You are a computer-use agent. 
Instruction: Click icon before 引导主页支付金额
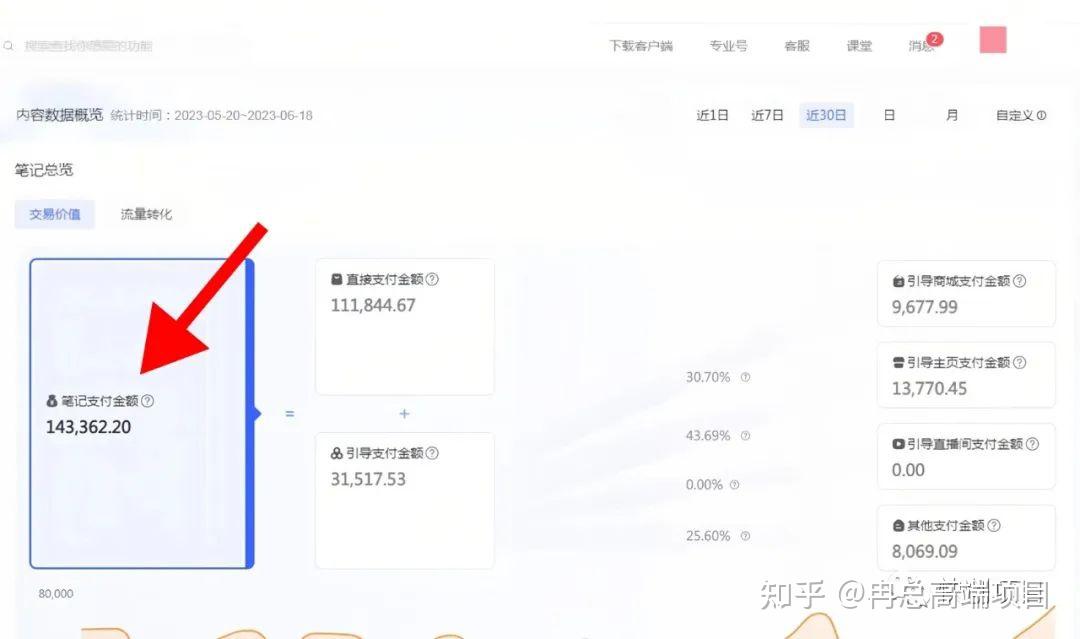(x=898, y=362)
